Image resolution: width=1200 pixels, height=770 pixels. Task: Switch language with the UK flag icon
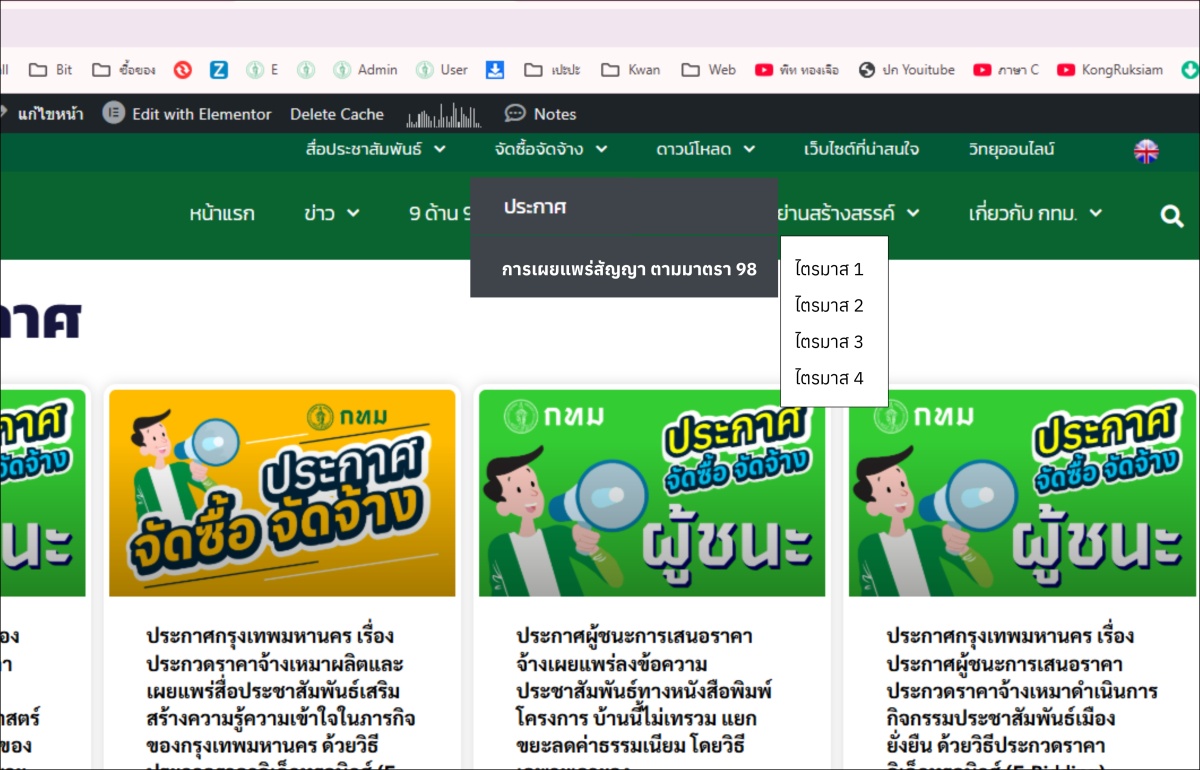(1146, 151)
